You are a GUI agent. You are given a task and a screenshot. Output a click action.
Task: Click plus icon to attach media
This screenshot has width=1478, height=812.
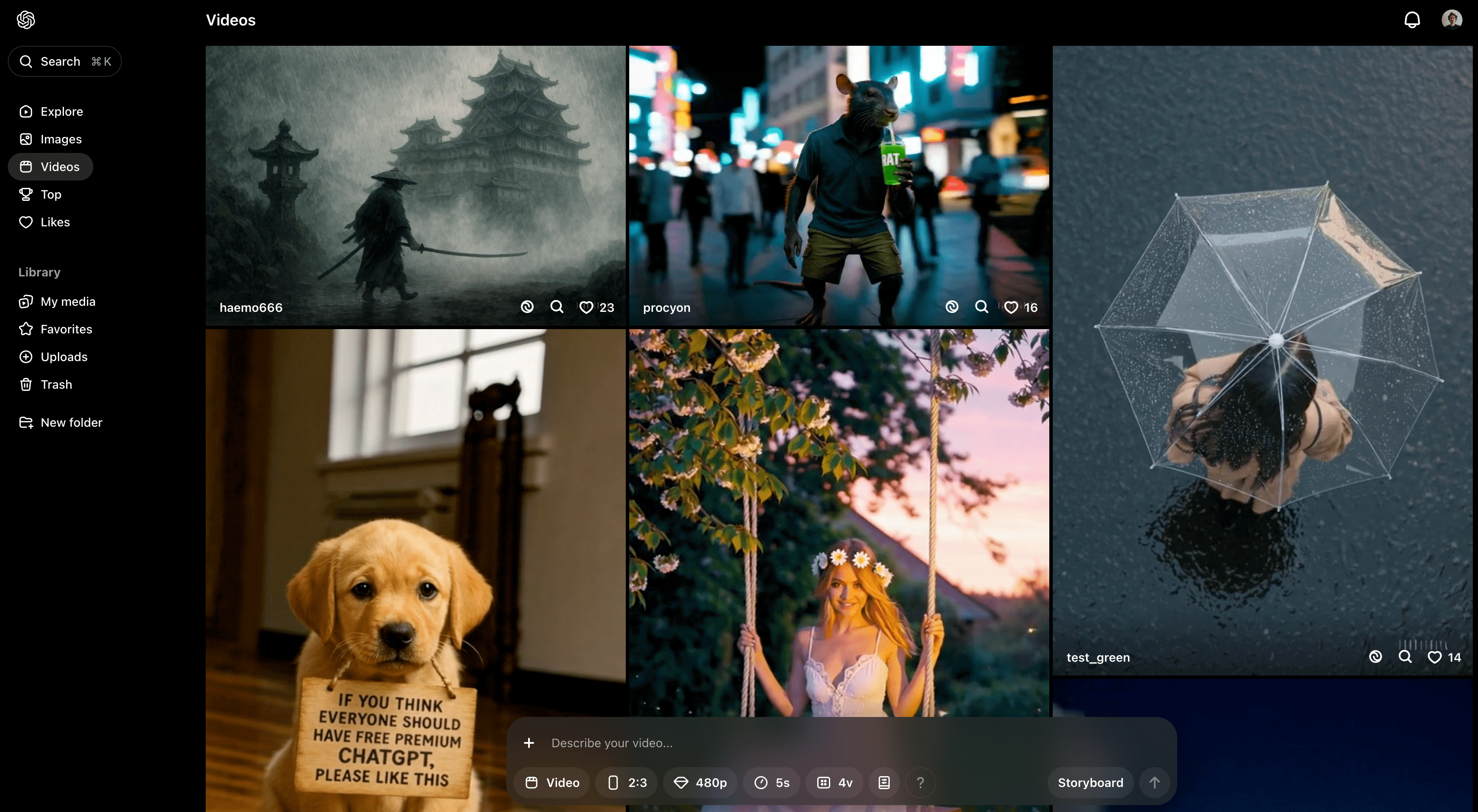(529, 743)
